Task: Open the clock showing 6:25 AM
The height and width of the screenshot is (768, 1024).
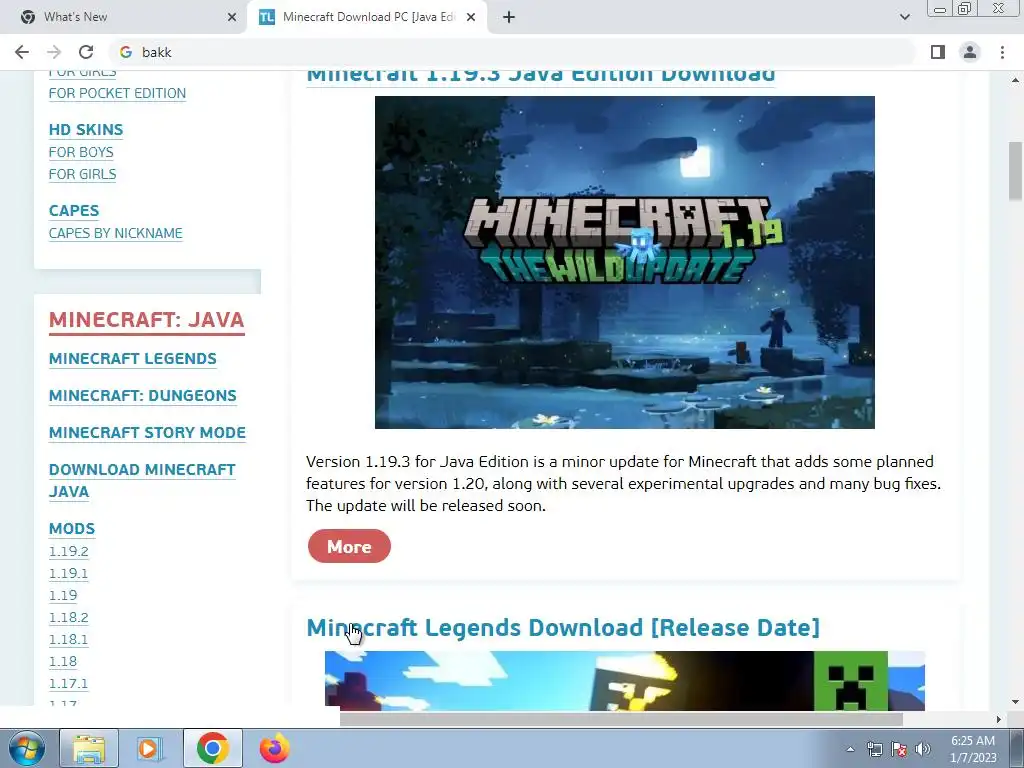Action: (973, 749)
